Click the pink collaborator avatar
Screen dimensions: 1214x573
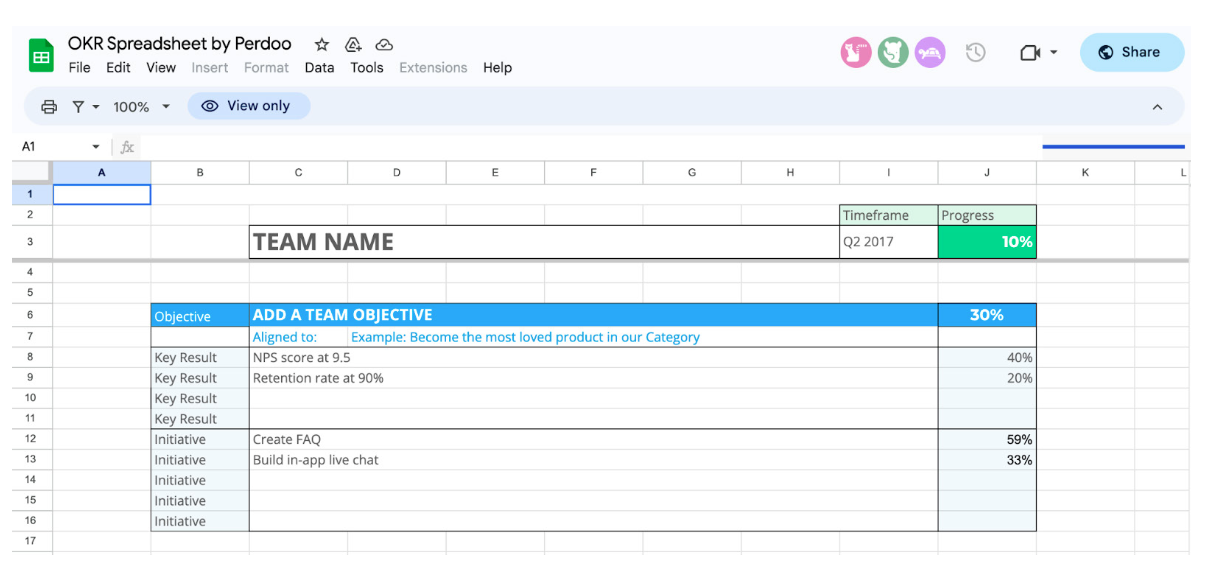856,52
